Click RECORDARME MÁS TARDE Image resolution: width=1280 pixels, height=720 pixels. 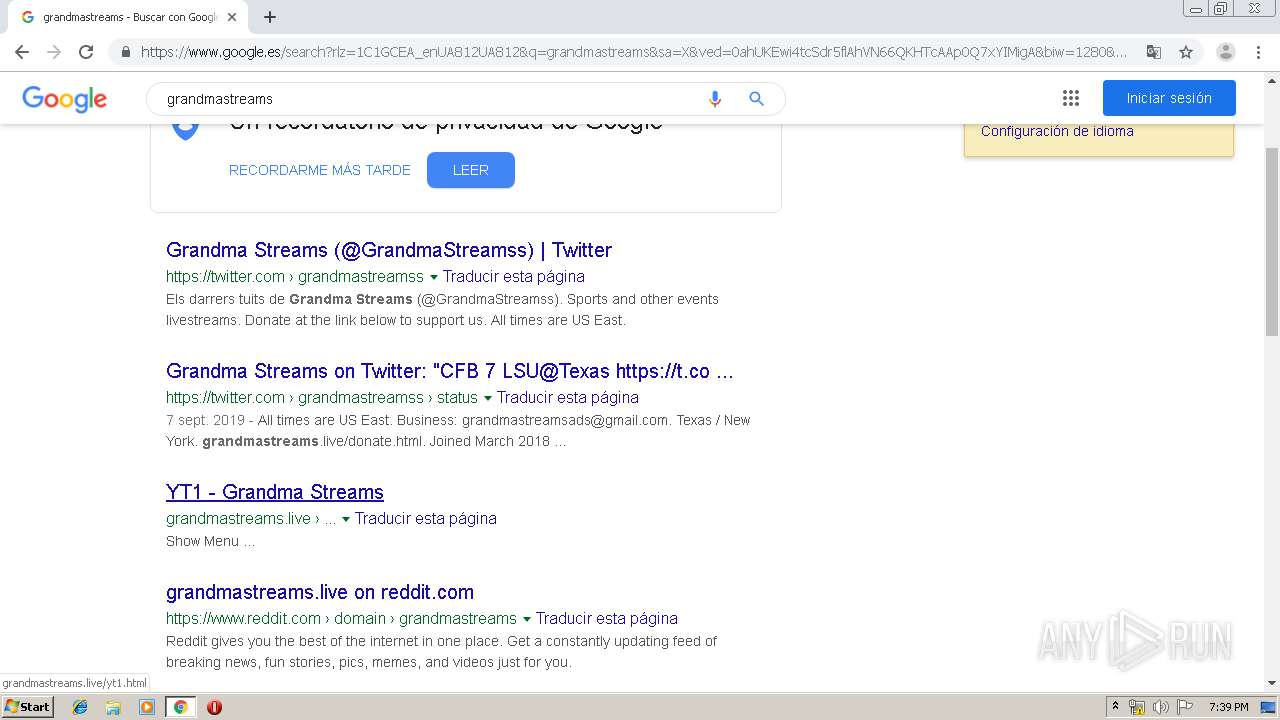(x=320, y=170)
